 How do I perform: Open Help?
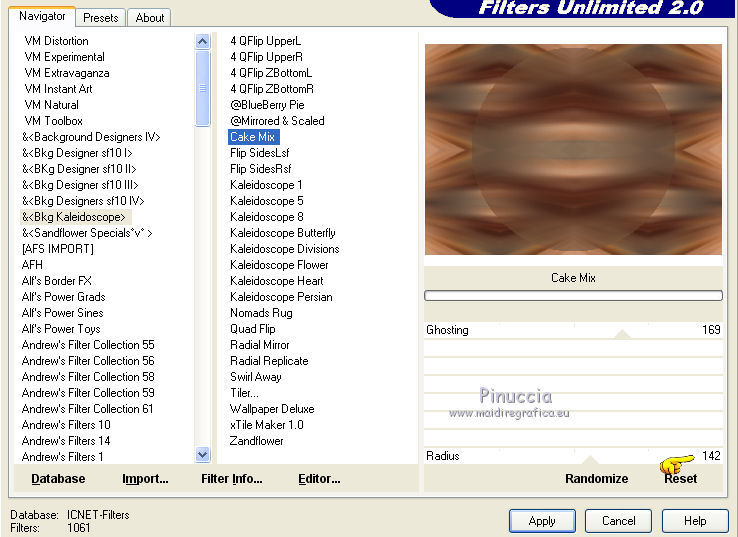pos(695,521)
